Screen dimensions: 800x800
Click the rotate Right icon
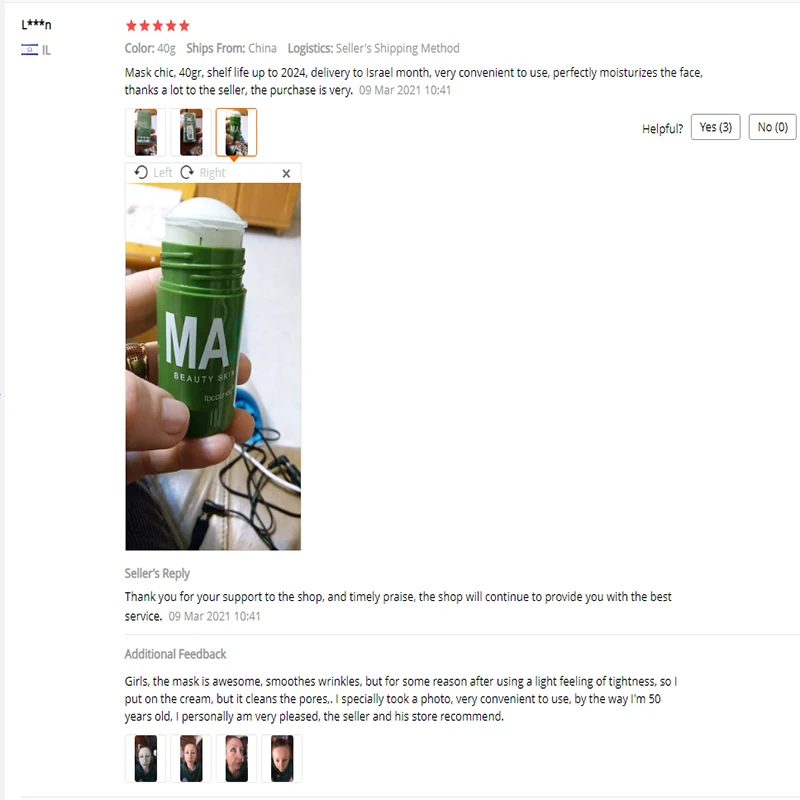pos(187,172)
